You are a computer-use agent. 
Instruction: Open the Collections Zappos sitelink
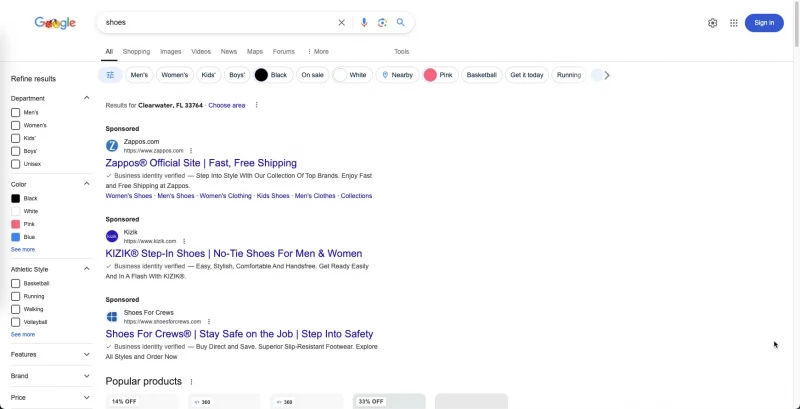click(x=356, y=196)
